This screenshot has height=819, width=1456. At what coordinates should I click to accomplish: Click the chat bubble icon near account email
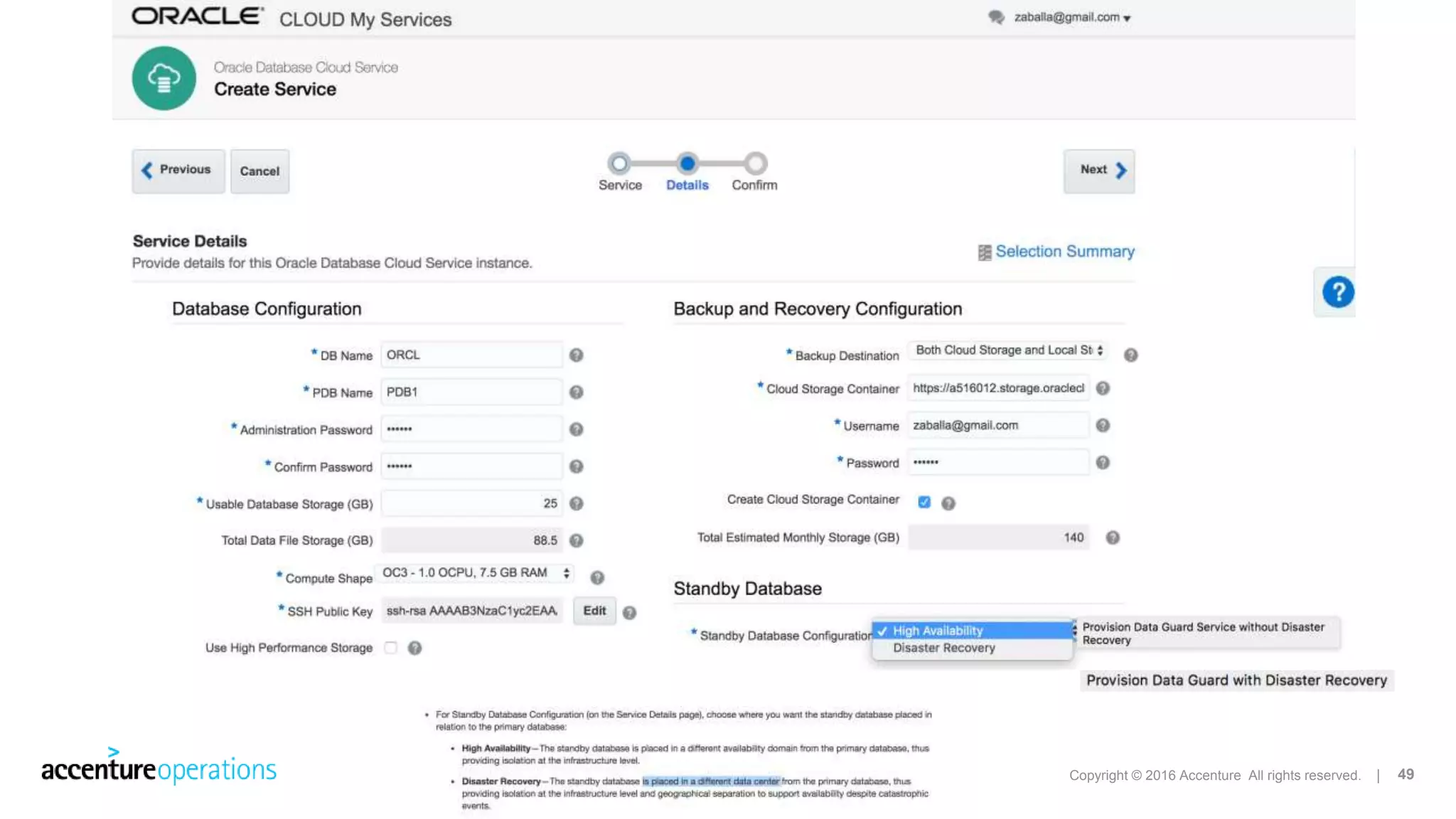(x=995, y=17)
